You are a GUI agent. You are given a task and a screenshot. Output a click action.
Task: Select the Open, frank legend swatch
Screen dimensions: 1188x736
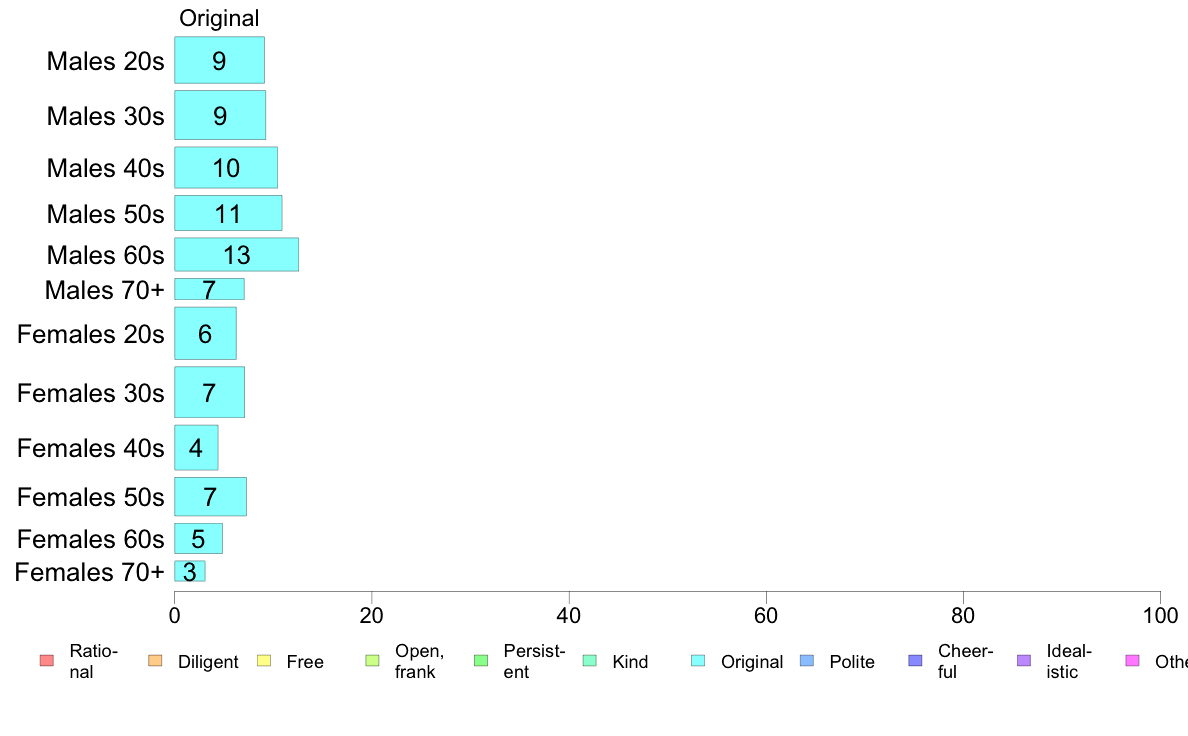(372, 661)
